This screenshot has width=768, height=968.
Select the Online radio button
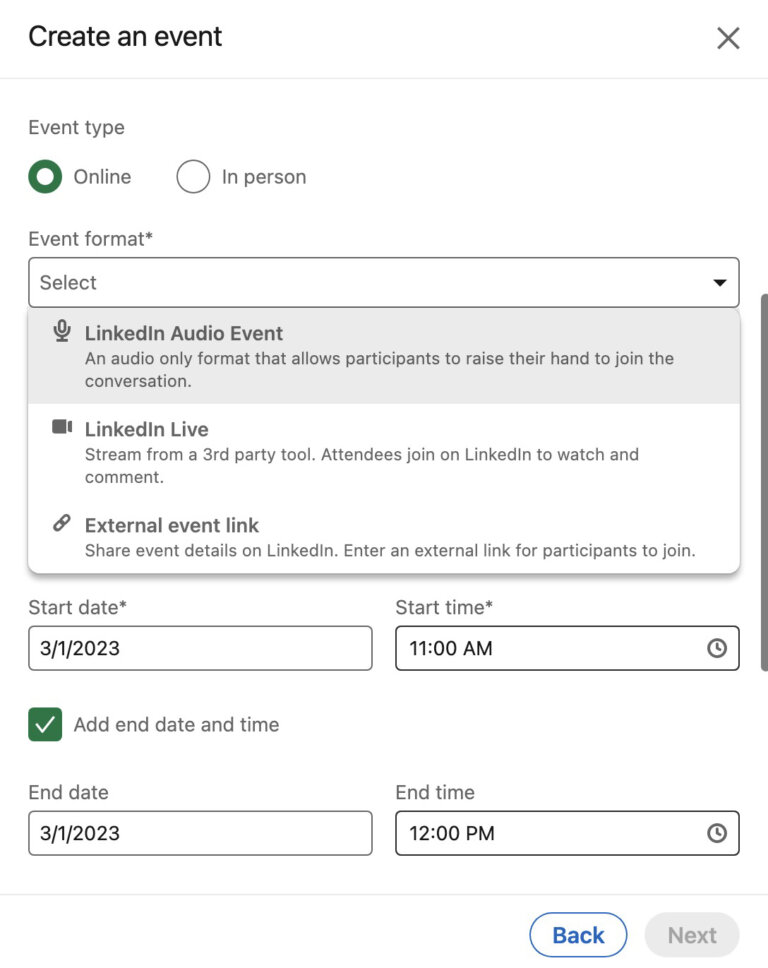pos(44,176)
